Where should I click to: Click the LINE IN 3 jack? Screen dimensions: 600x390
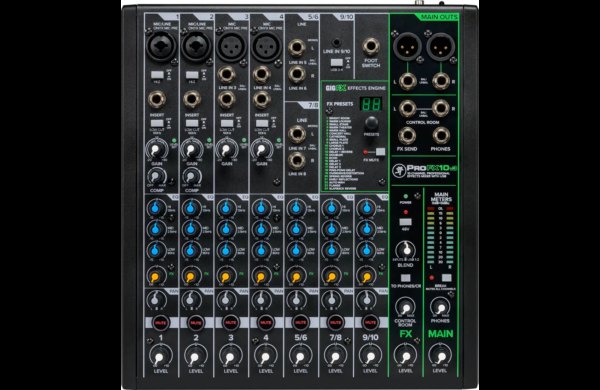click(x=227, y=75)
